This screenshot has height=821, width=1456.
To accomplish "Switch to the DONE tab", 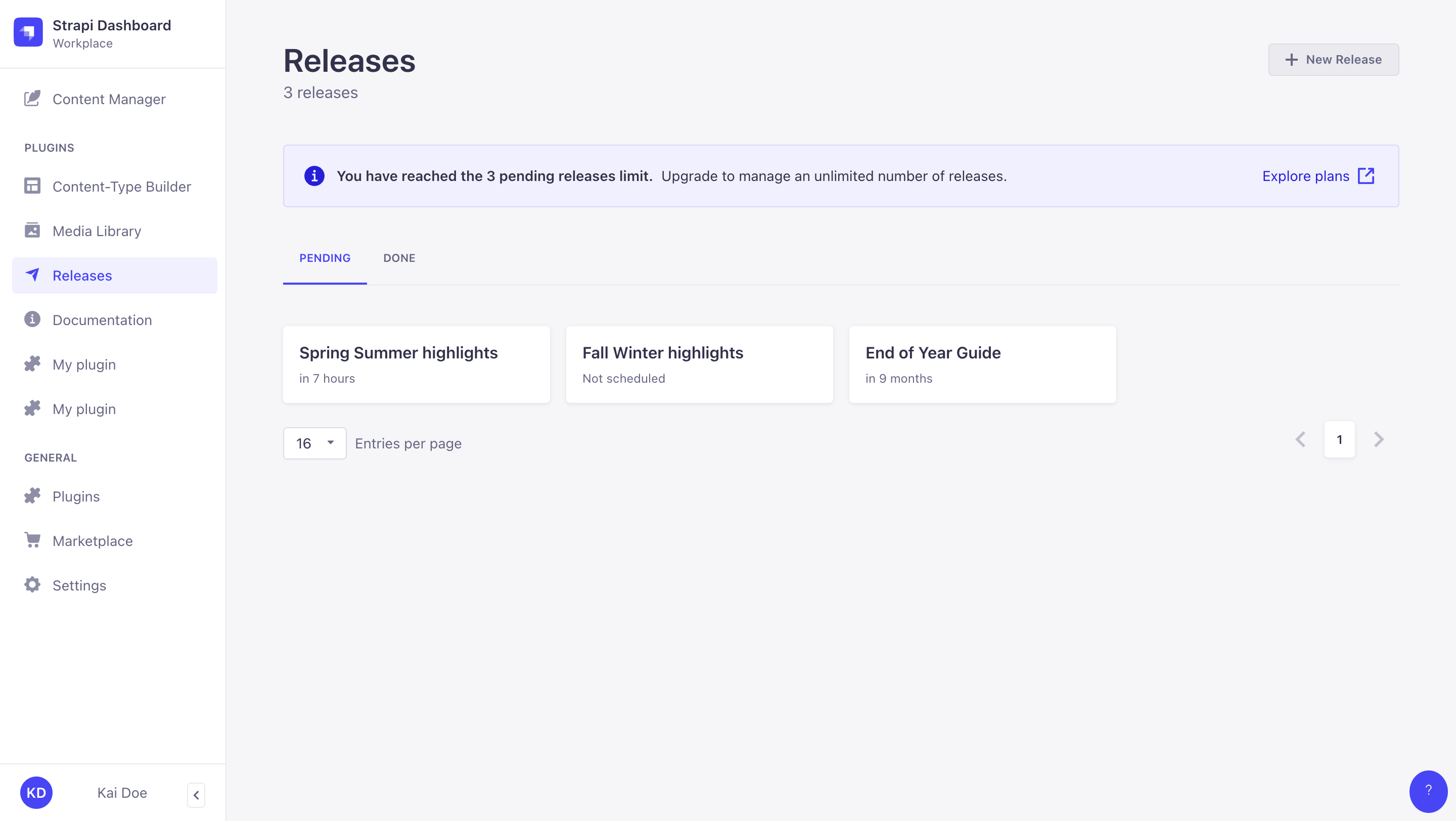I will coord(399,258).
